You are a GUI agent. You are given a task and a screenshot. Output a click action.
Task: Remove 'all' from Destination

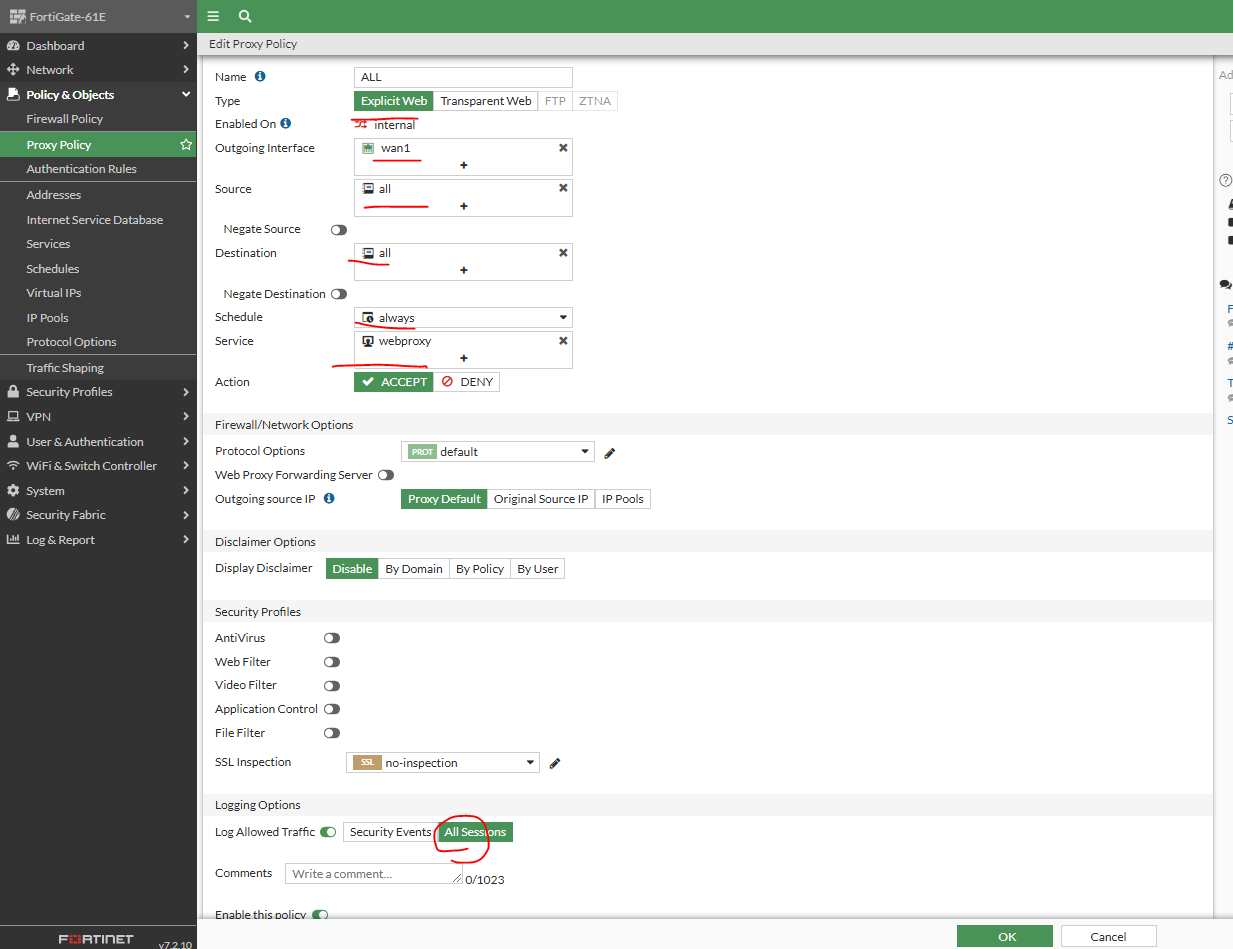(563, 252)
